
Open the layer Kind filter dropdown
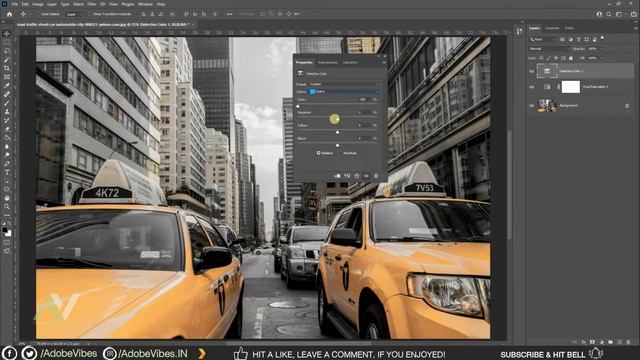coord(543,39)
